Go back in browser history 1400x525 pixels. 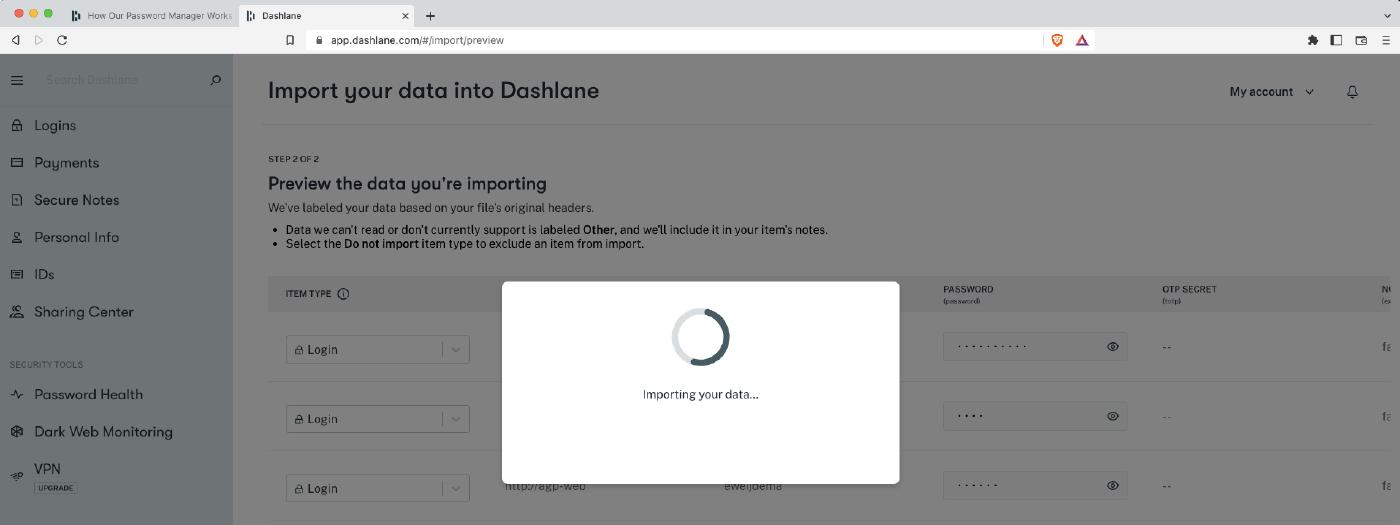tap(15, 40)
